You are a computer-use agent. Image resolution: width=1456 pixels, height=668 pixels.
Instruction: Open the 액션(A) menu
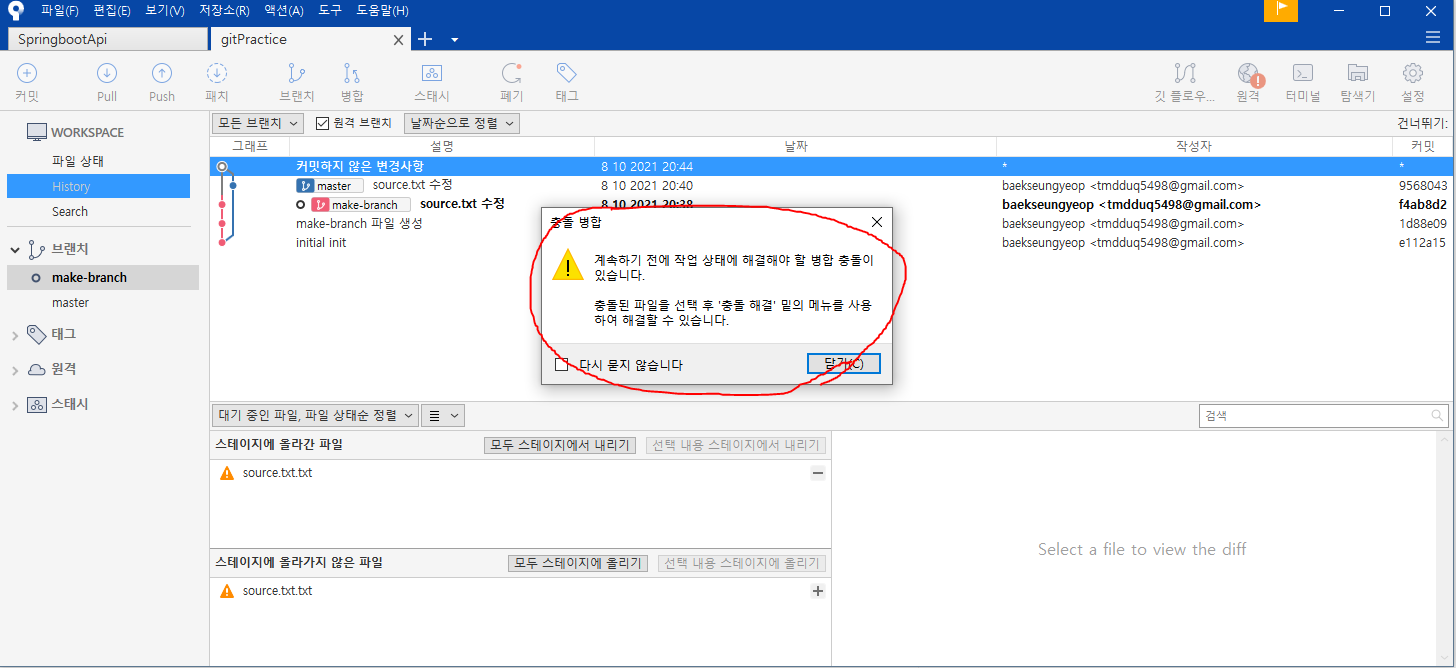click(x=284, y=10)
